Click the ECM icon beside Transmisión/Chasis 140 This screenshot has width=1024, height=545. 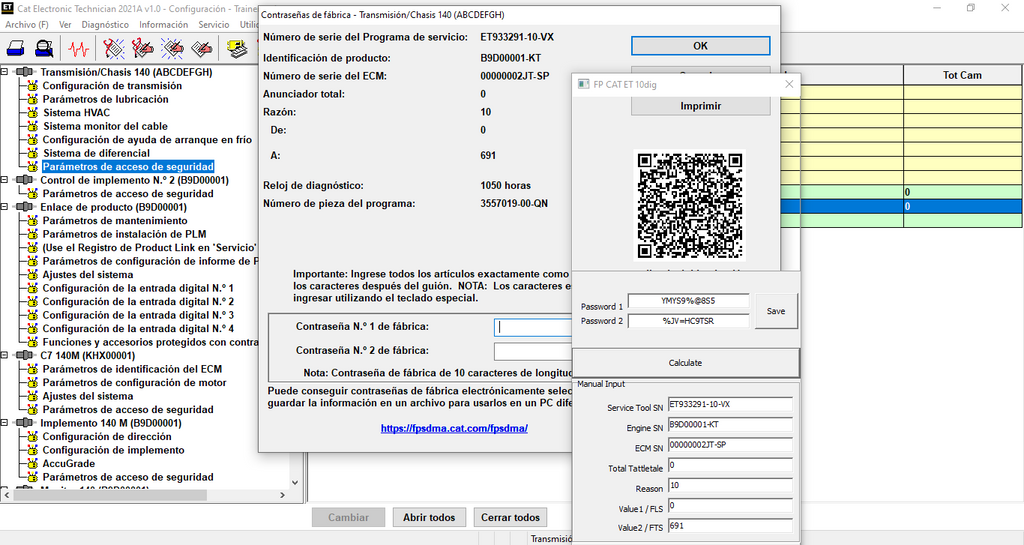(x=25, y=72)
